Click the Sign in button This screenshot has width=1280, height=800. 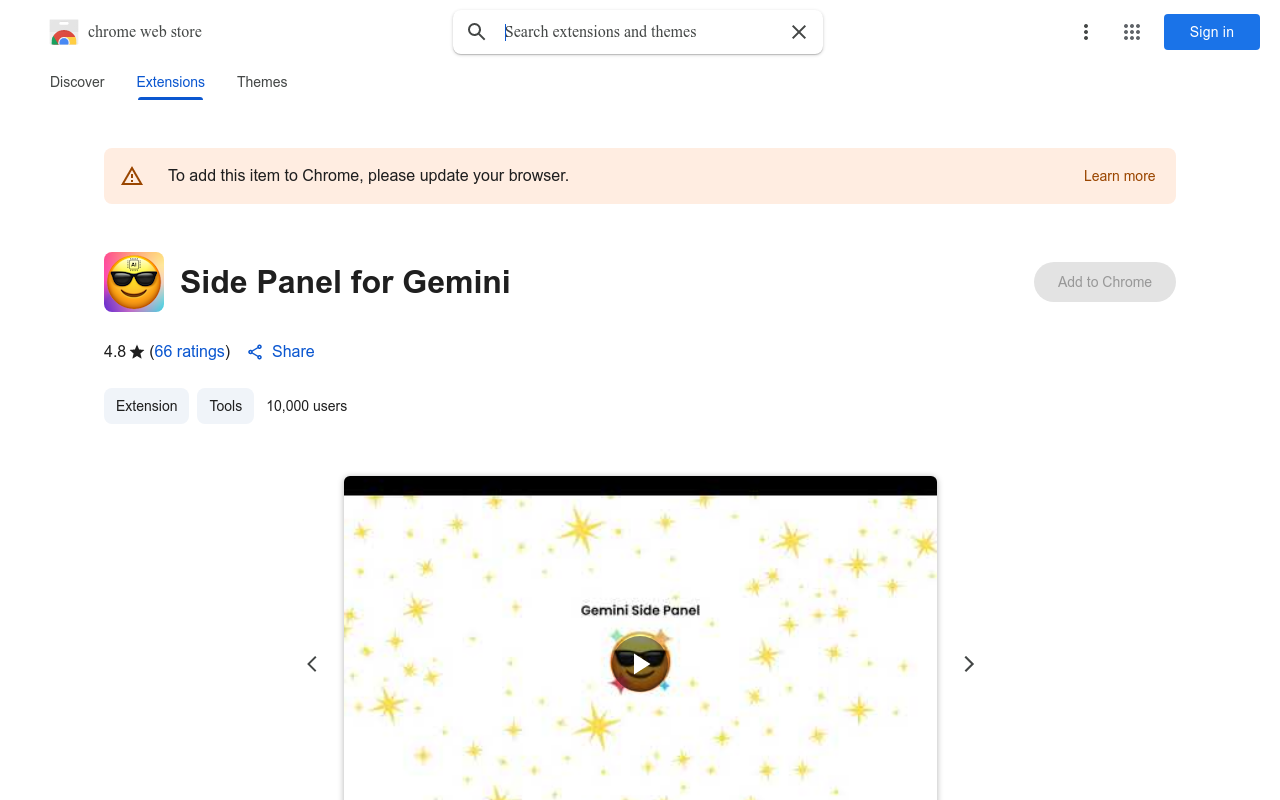click(1211, 32)
